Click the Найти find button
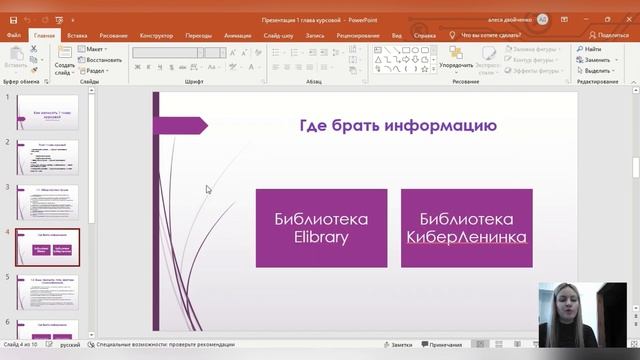Viewport: 640px width, 360px height. (x=589, y=49)
